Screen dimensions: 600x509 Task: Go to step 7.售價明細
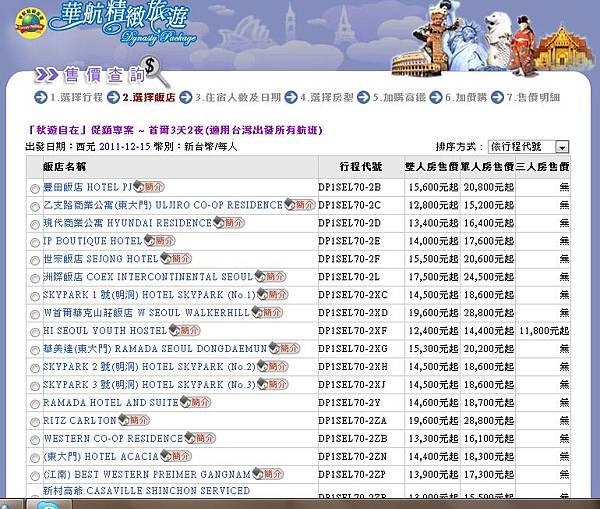(x=533, y=97)
